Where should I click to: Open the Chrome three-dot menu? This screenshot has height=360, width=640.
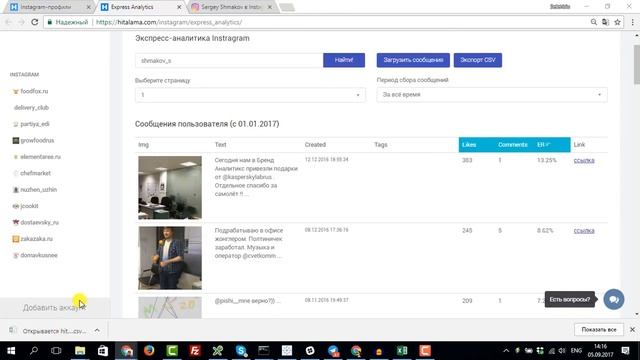632,22
